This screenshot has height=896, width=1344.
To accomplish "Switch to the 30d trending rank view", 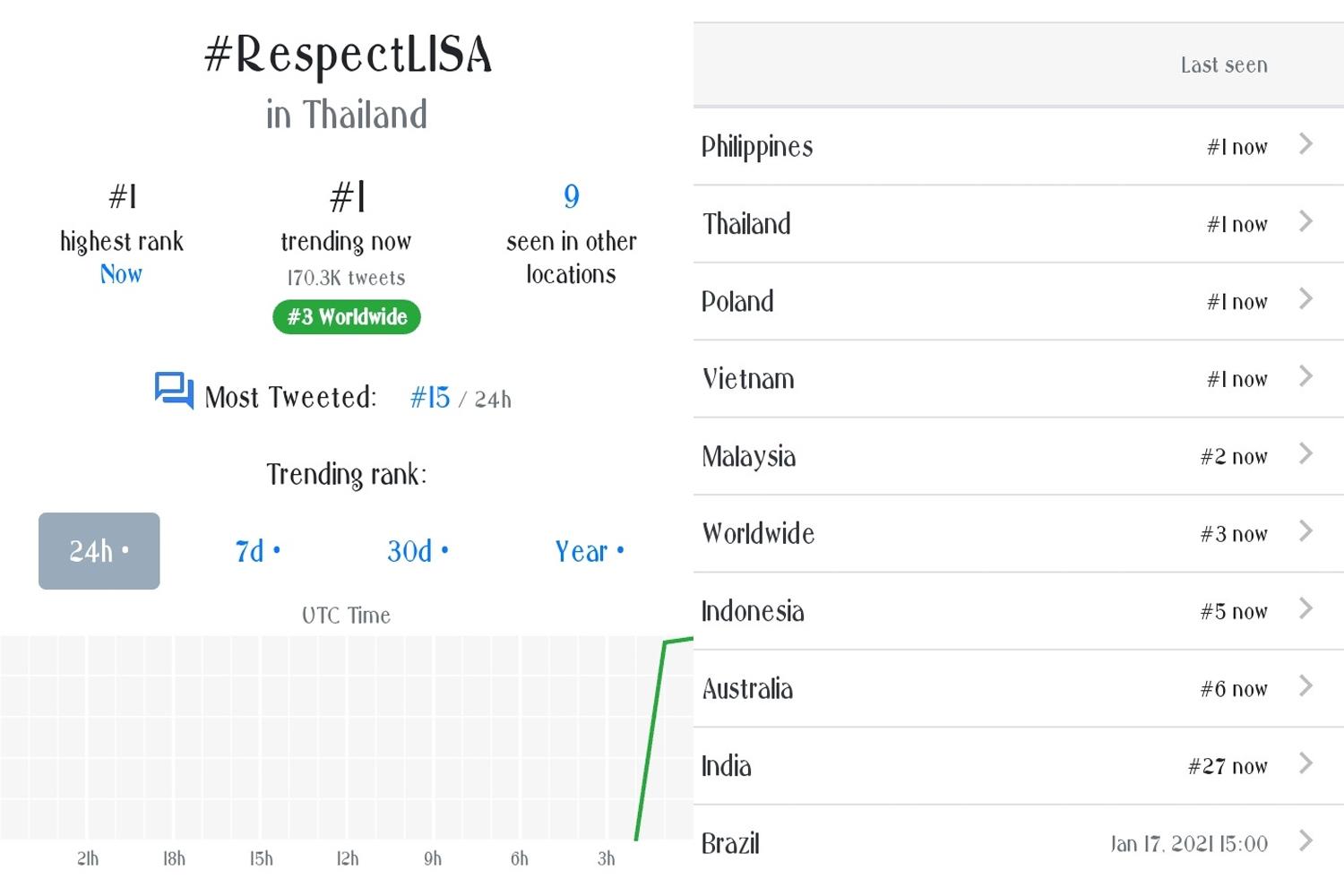I will (418, 551).
